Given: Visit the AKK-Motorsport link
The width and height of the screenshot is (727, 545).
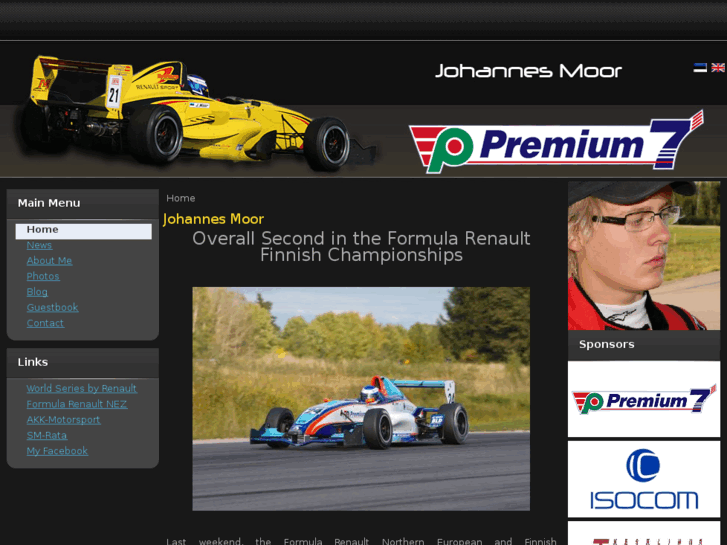Looking at the screenshot, I should click(63, 420).
